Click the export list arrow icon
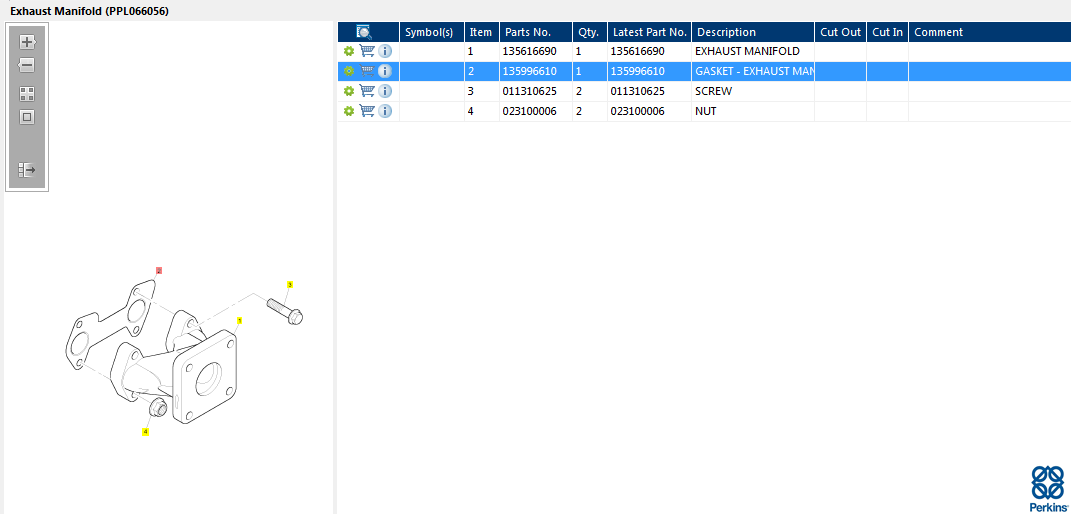Image resolution: width=1071 pixels, height=514 pixels. point(27,170)
